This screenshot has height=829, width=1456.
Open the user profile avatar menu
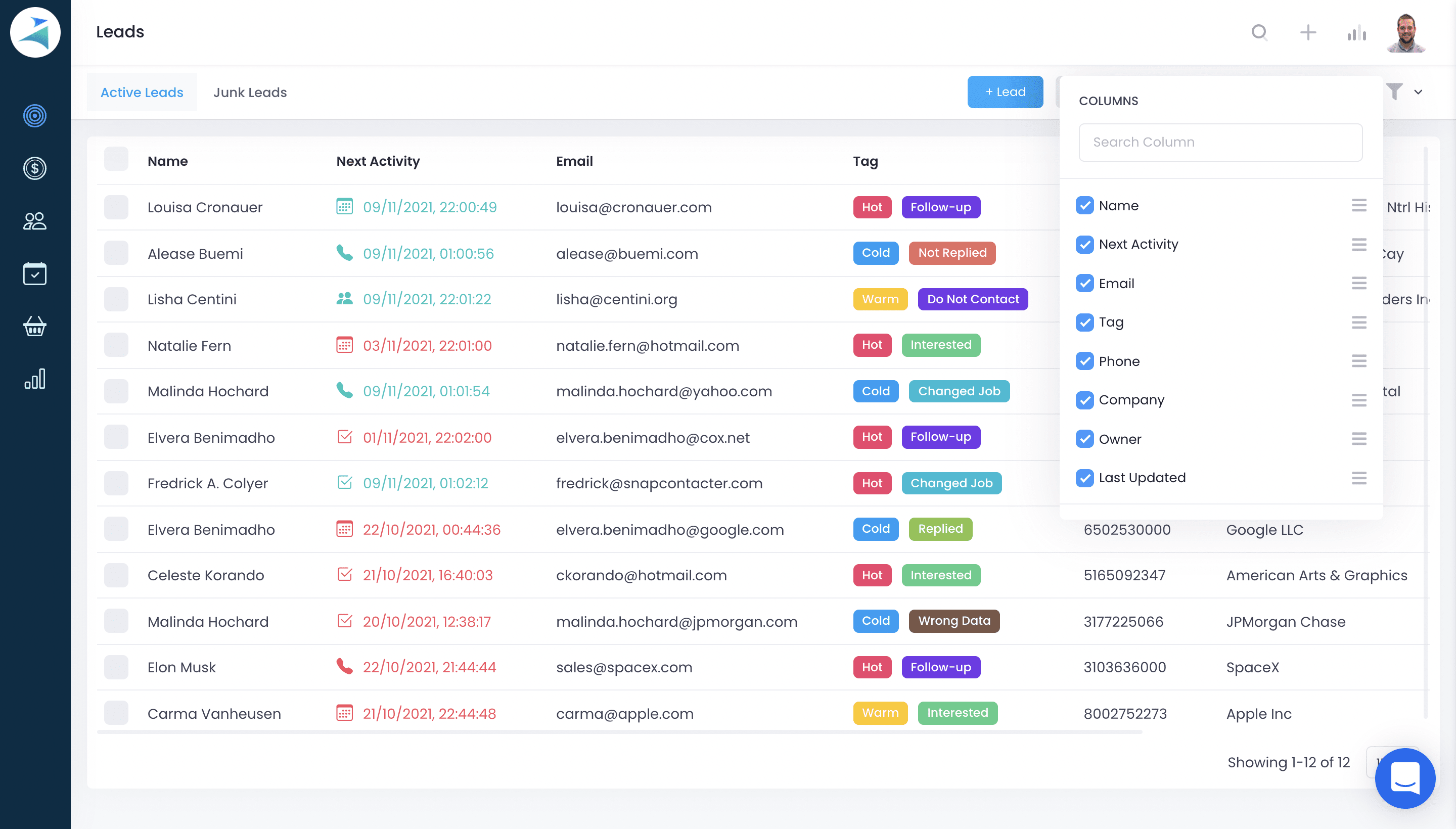click(x=1406, y=32)
